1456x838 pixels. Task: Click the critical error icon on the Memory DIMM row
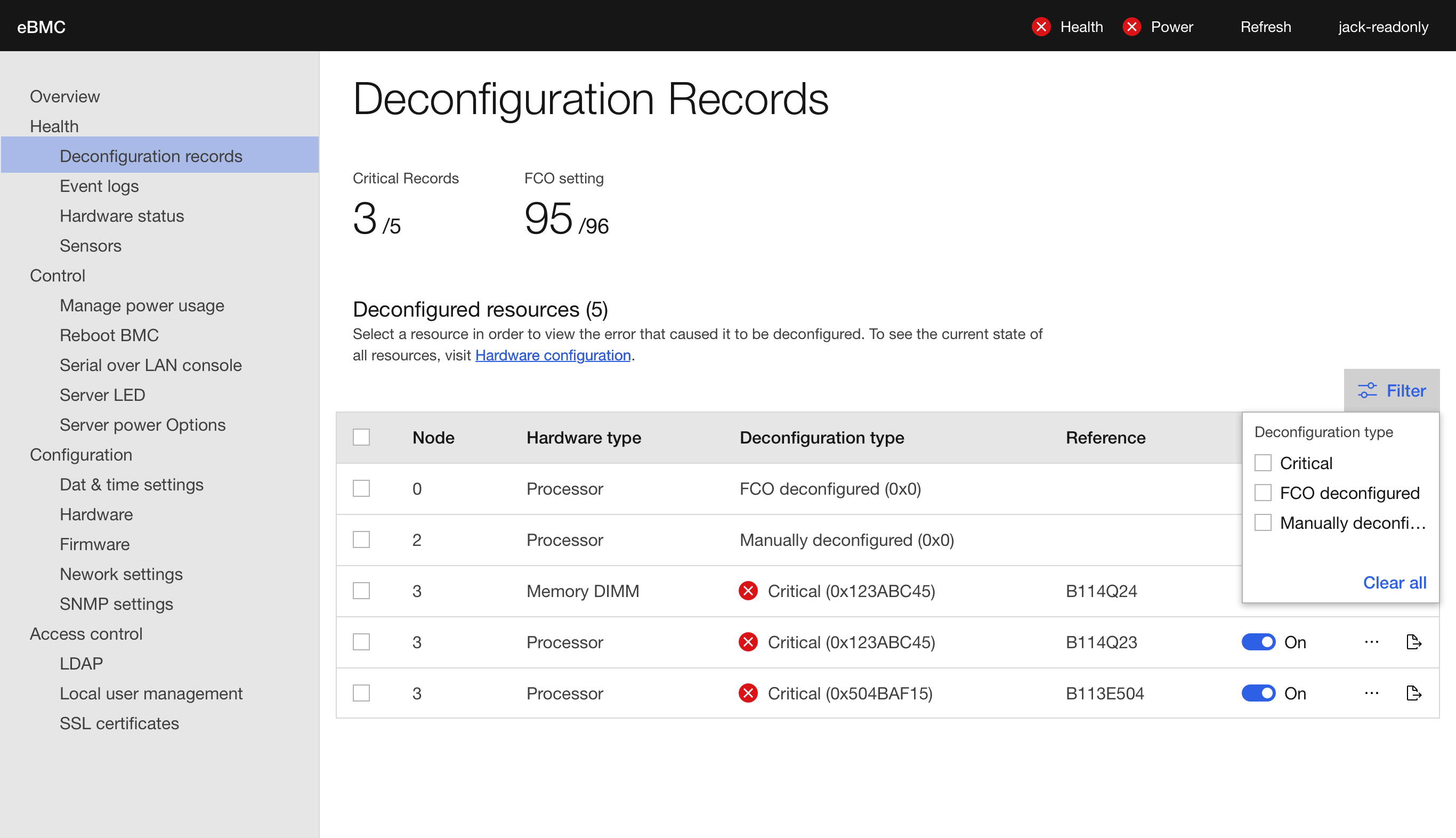748,591
